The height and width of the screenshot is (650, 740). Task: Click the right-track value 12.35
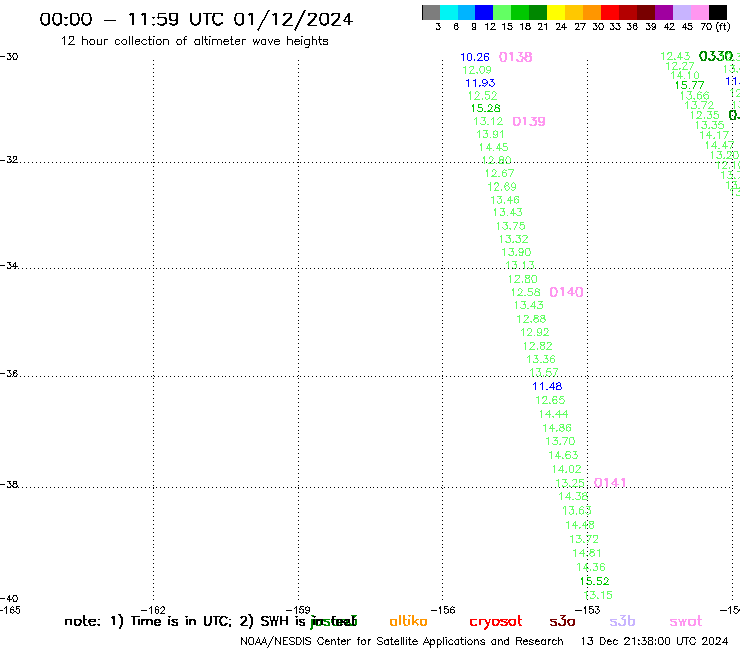(705, 116)
